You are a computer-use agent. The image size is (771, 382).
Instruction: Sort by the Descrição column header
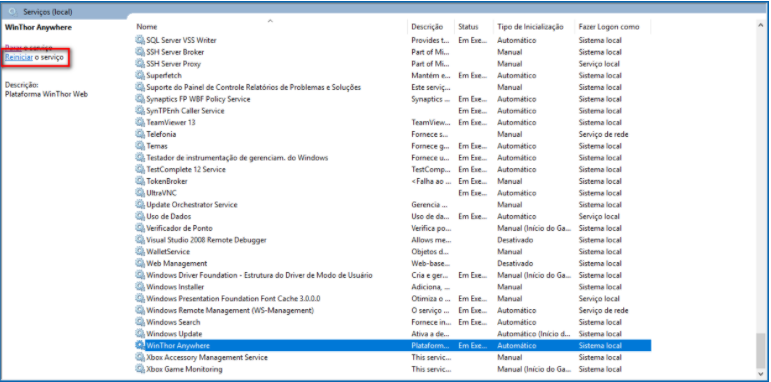click(x=427, y=27)
